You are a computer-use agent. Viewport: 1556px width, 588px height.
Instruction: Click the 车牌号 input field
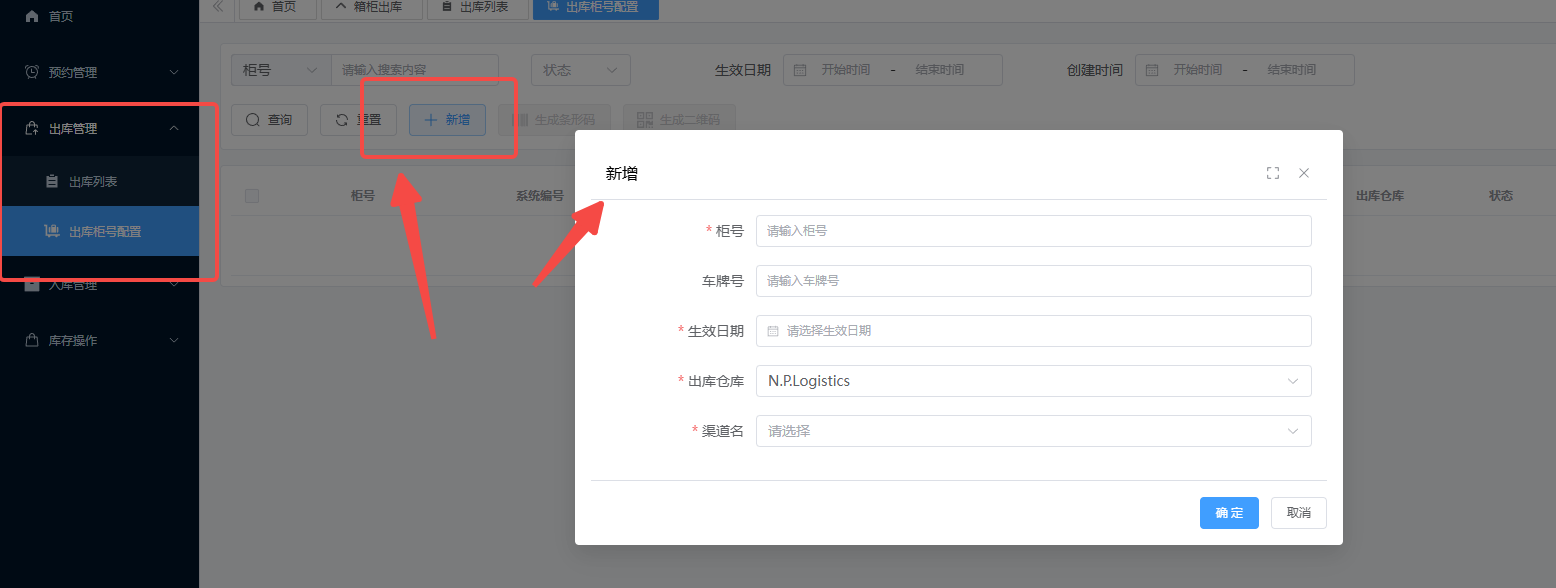click(x=1033, y=281)
